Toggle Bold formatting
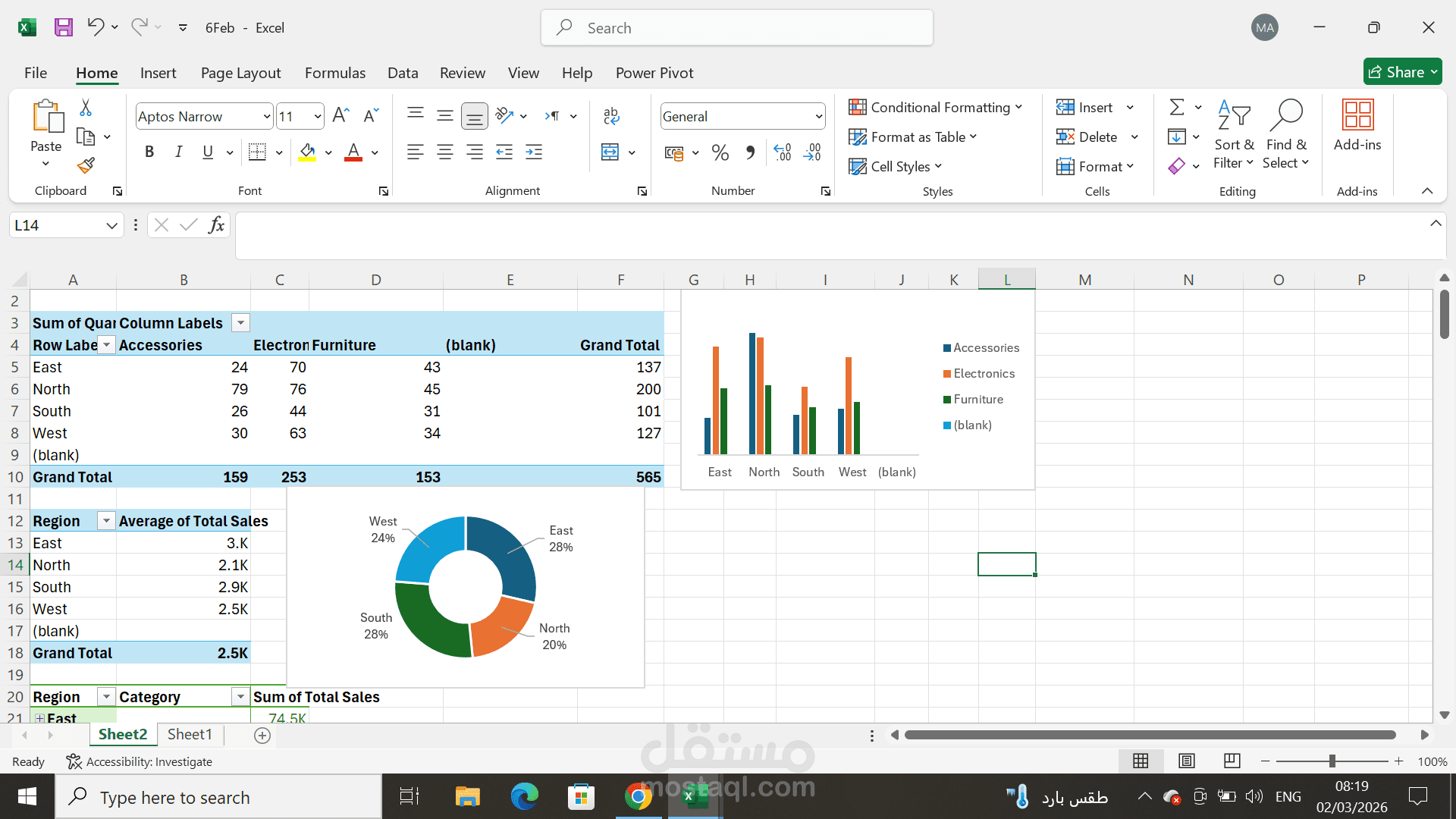1456x819 pixels. click(x=149, y=152)
